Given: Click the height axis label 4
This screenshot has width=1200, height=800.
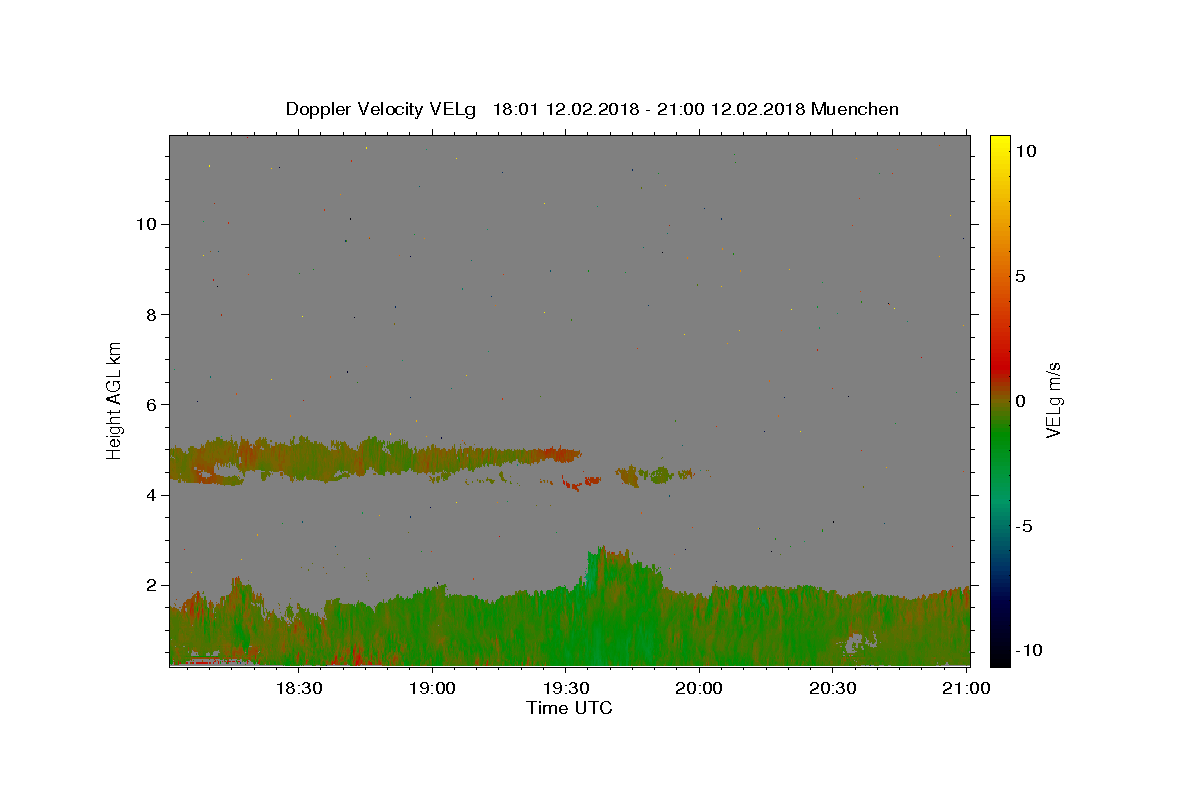Looking at the screenshot, I should (x=150, y=495).
